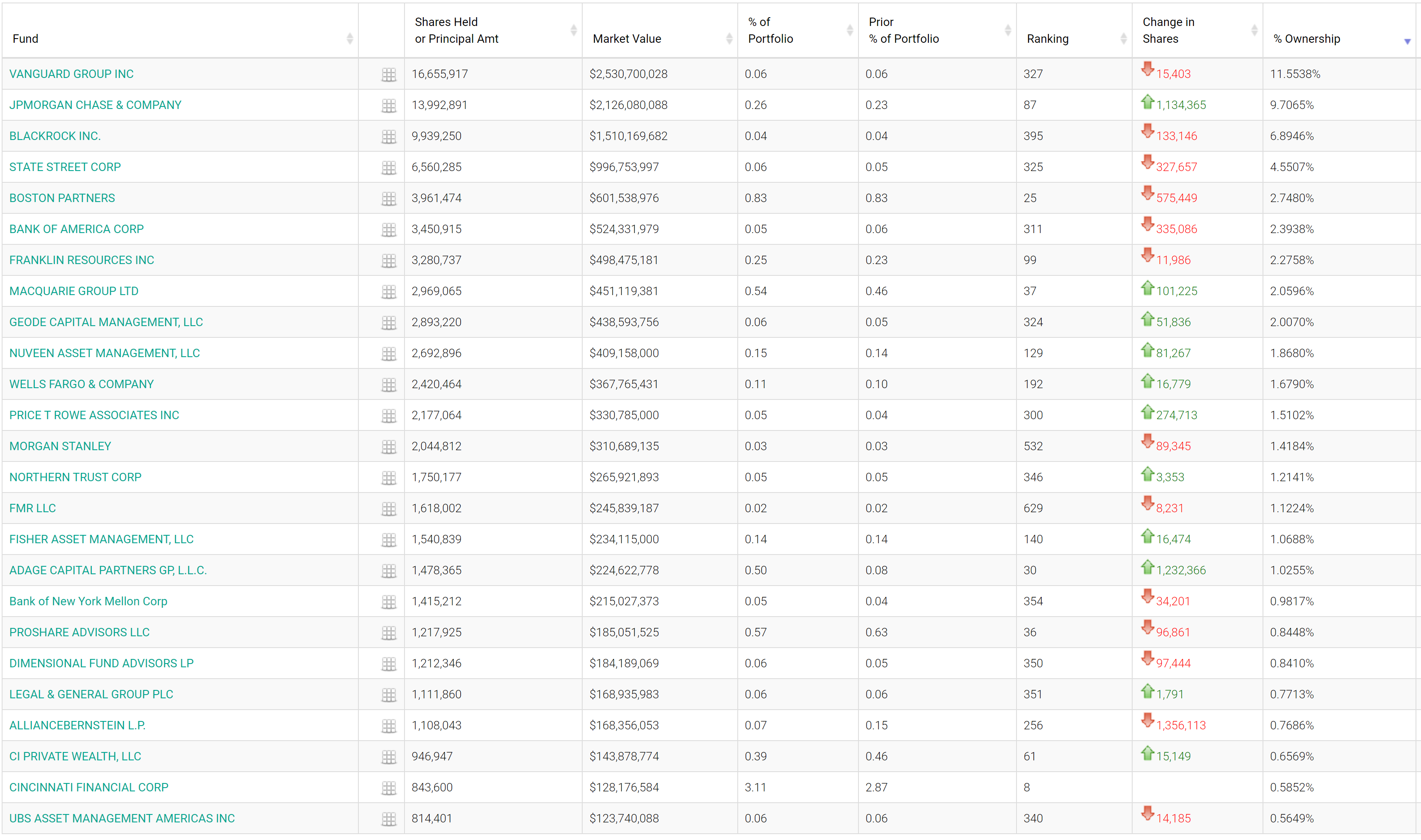Open GEODE CAPITAL MANAGEMENT, LLC link
Screen dimensions: 1421x840
pyautogui.click(x=106, y=323)
